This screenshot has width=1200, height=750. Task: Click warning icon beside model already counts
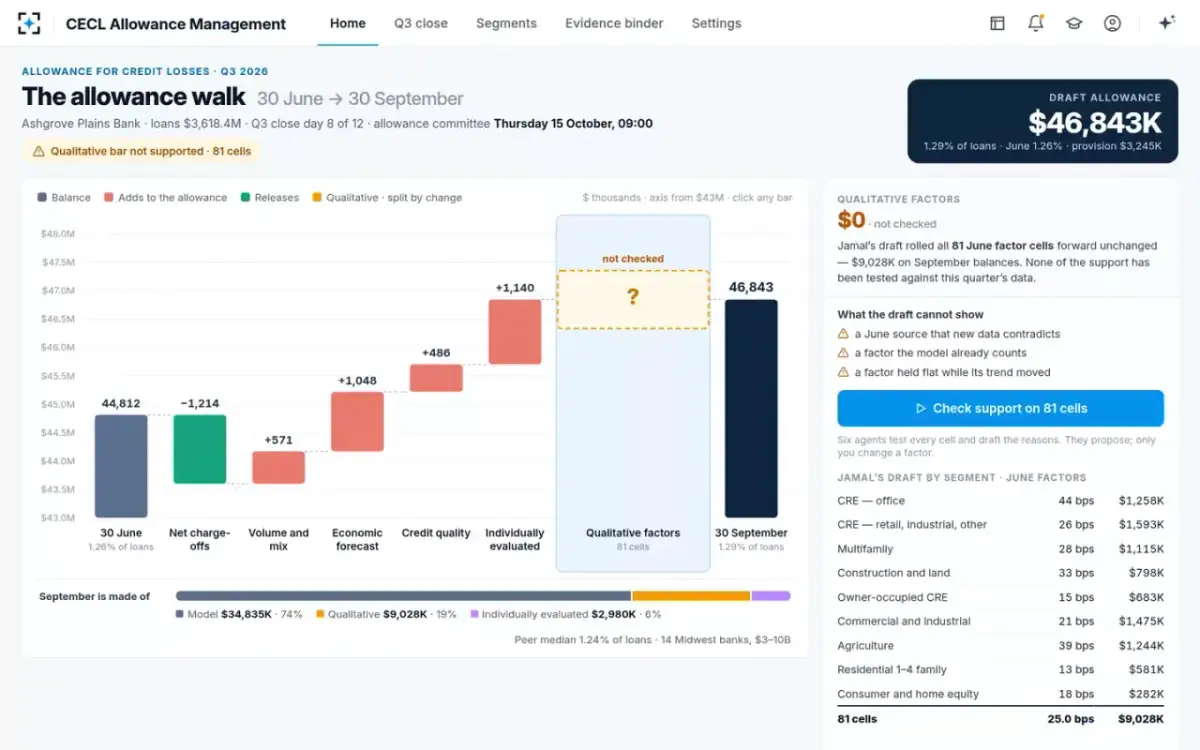(x=844, y=353)
